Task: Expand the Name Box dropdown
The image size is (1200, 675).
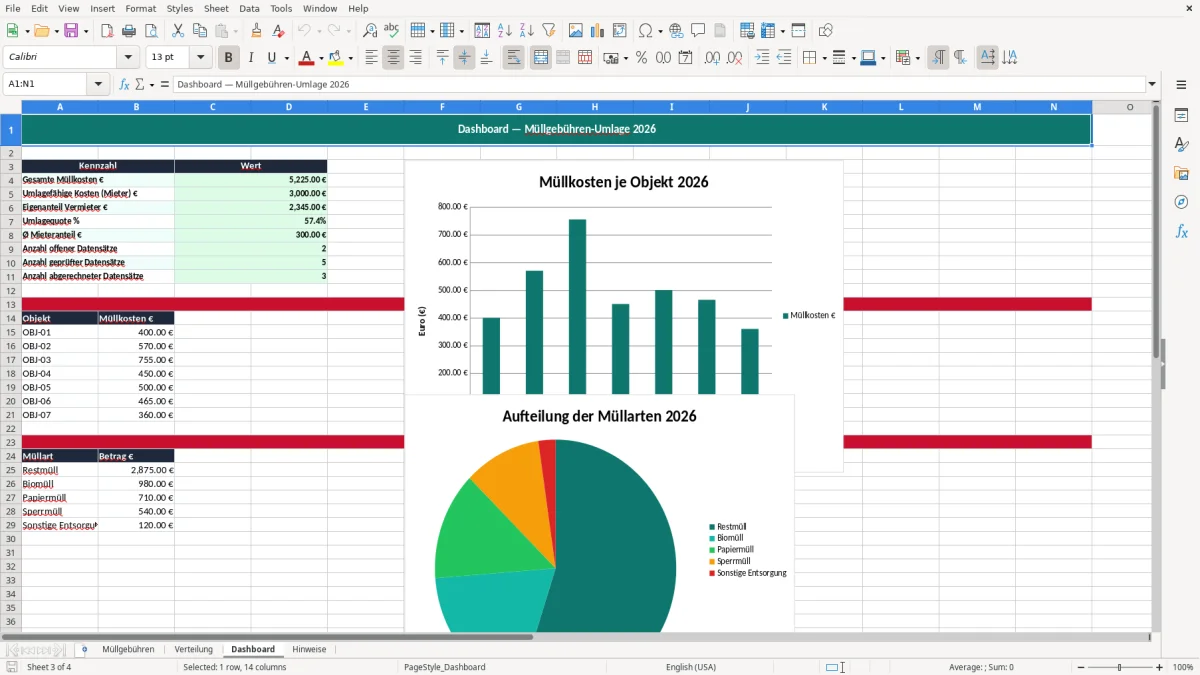Action: pyautogui.click(x=100, y=84)
